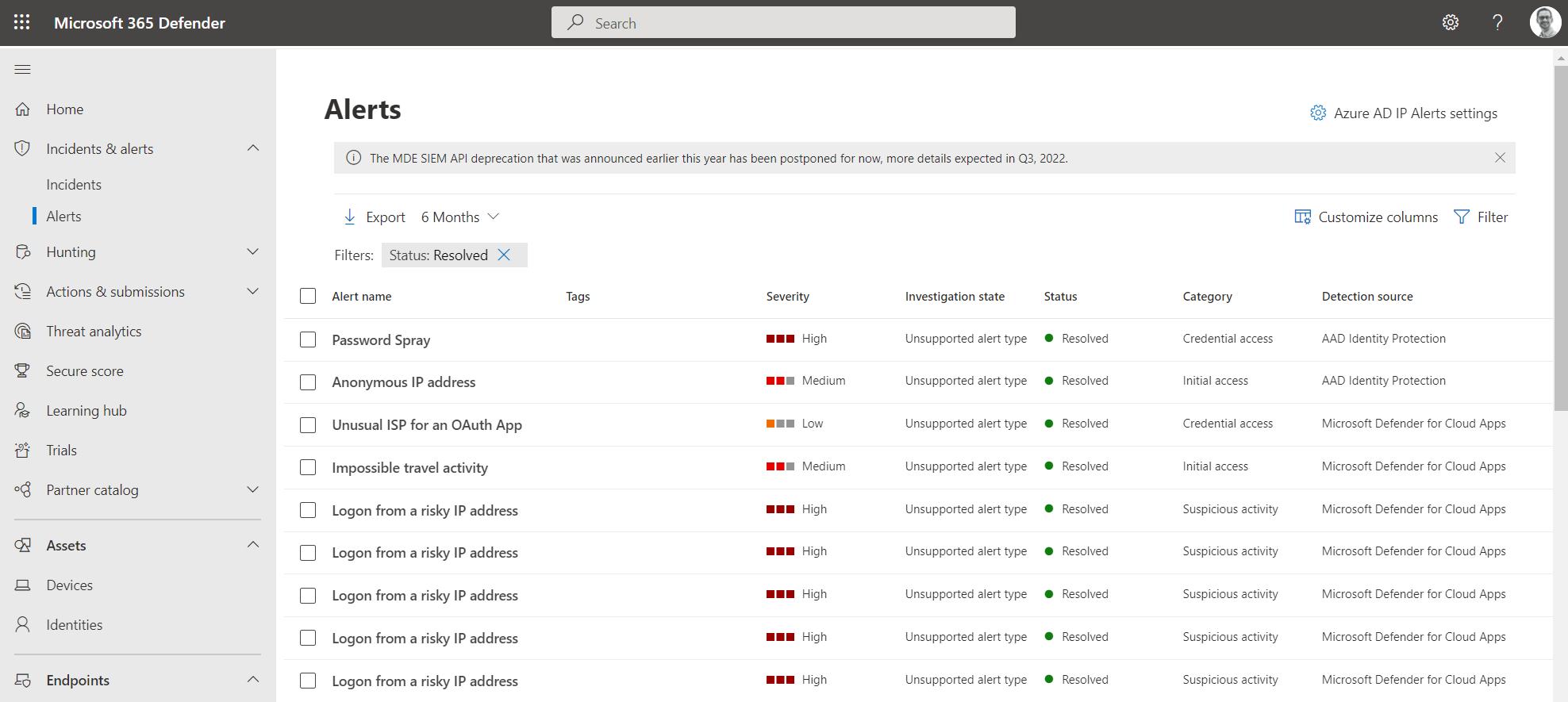Open the Filter pane
1568x702 pixels.
pos(1481,217)
